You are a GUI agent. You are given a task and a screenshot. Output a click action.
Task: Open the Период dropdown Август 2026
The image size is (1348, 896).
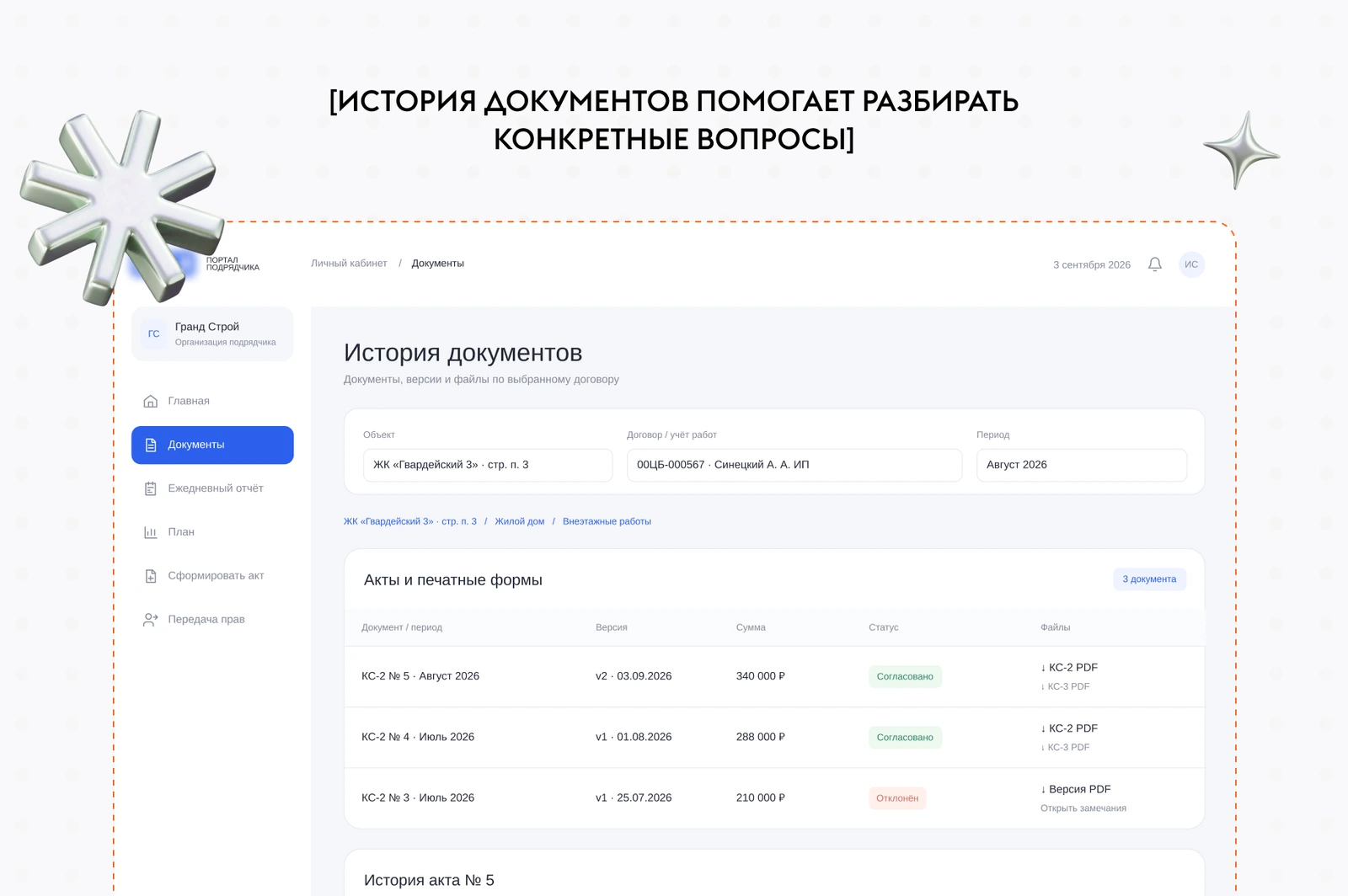1082,465
